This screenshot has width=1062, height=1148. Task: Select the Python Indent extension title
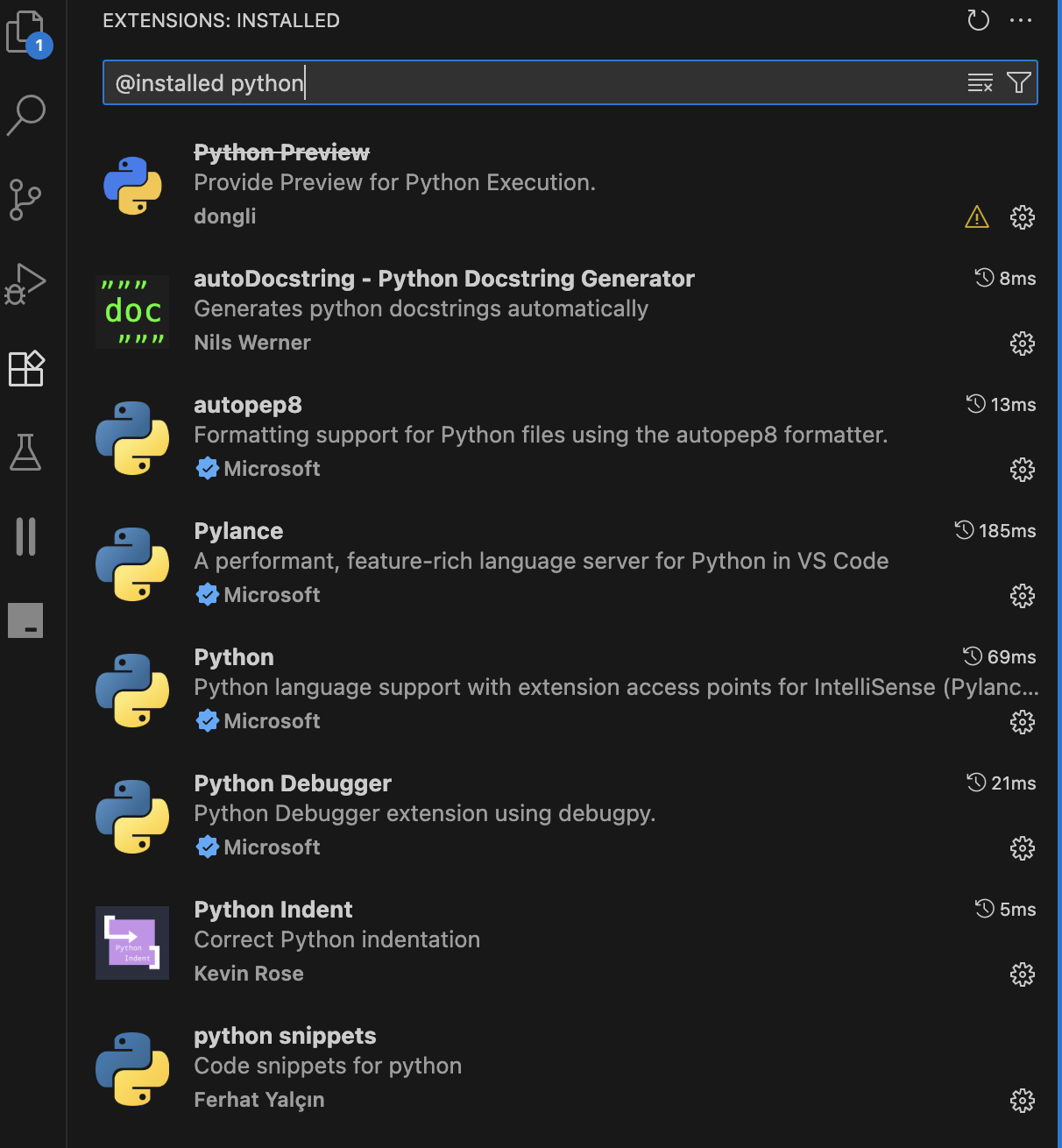coord(273,910)
